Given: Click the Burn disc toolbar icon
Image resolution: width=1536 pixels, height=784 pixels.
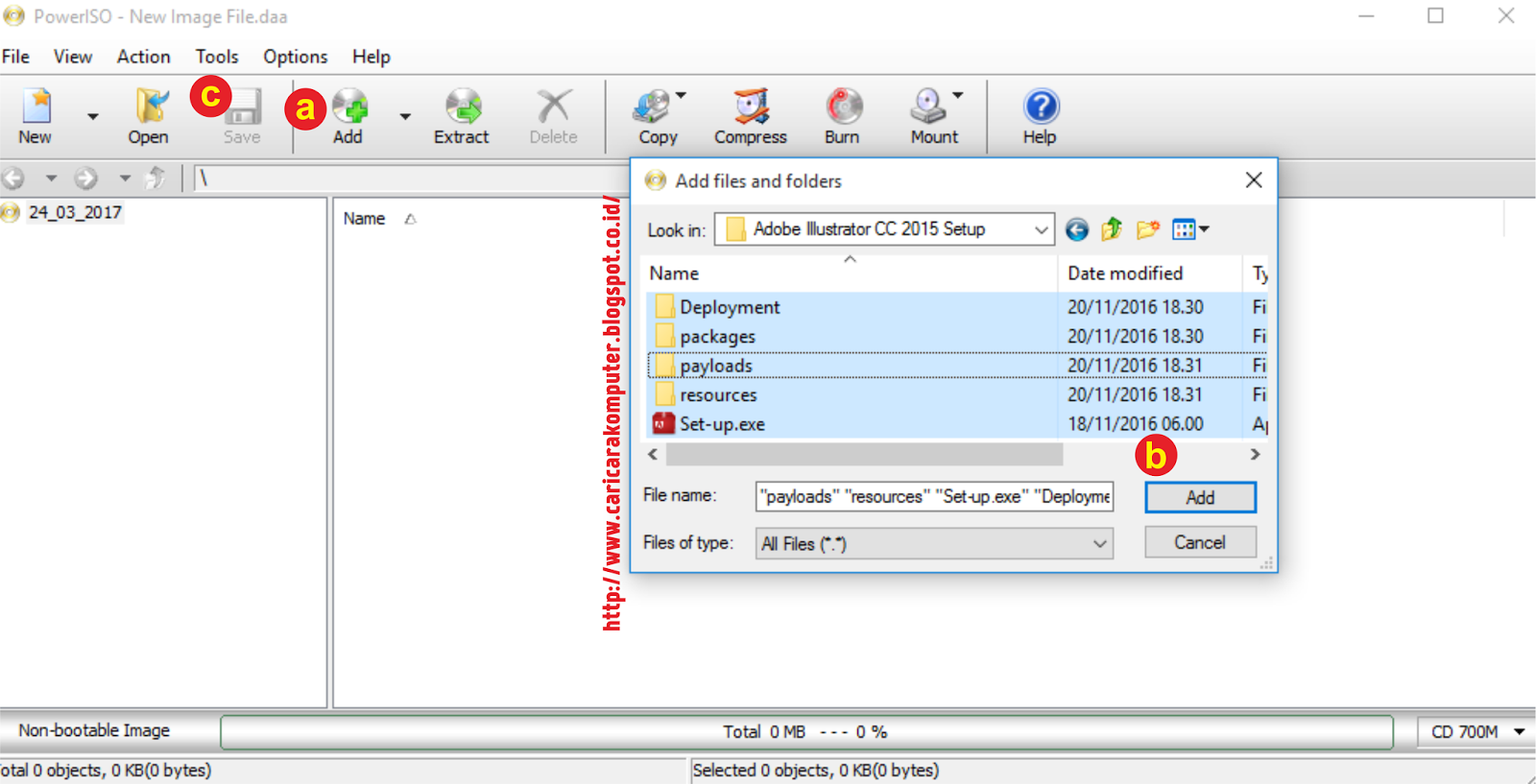Looking at the screenshot, I should (x=845, y=107).
